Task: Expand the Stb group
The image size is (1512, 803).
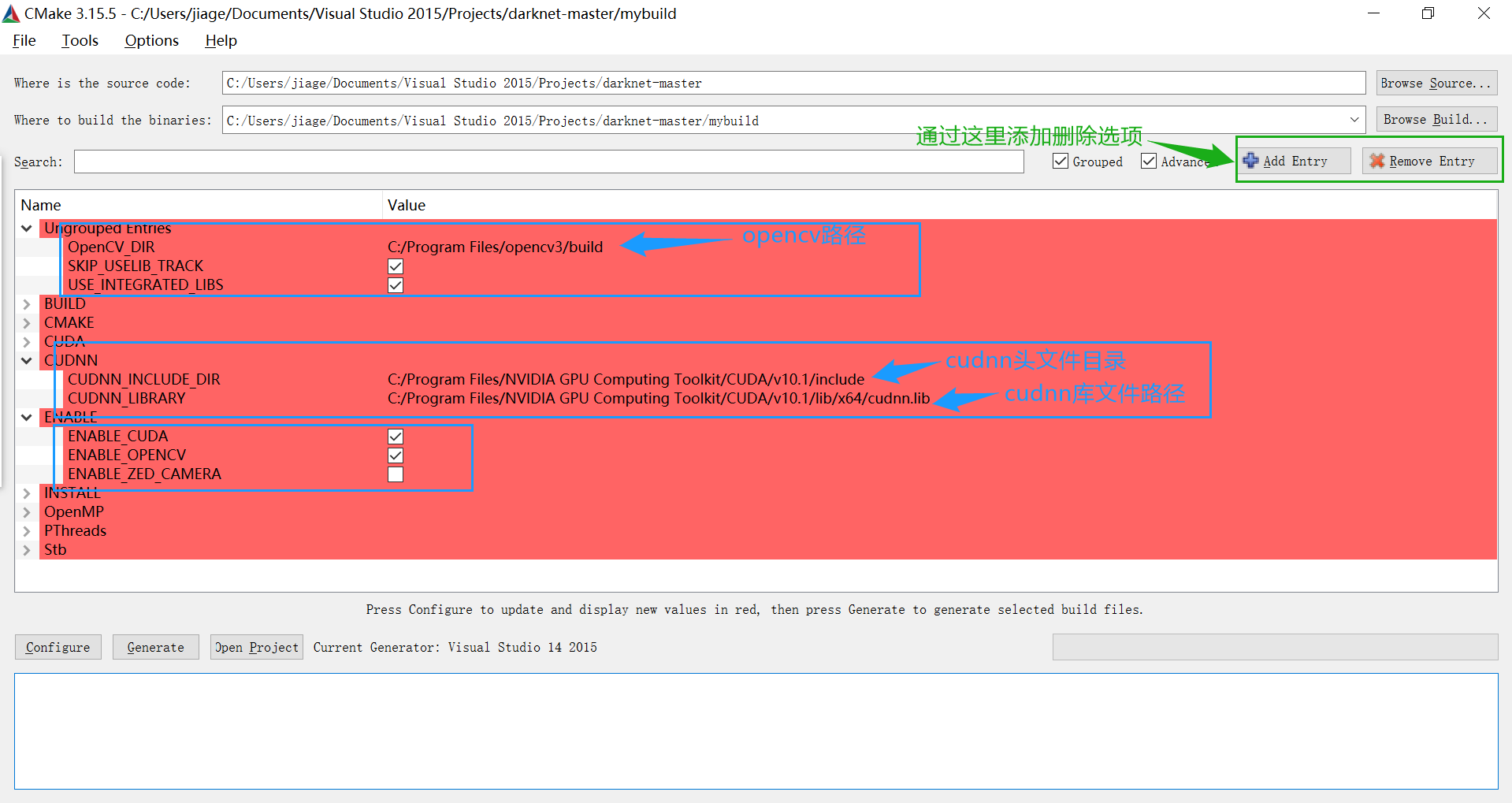Action: (27, 550)
